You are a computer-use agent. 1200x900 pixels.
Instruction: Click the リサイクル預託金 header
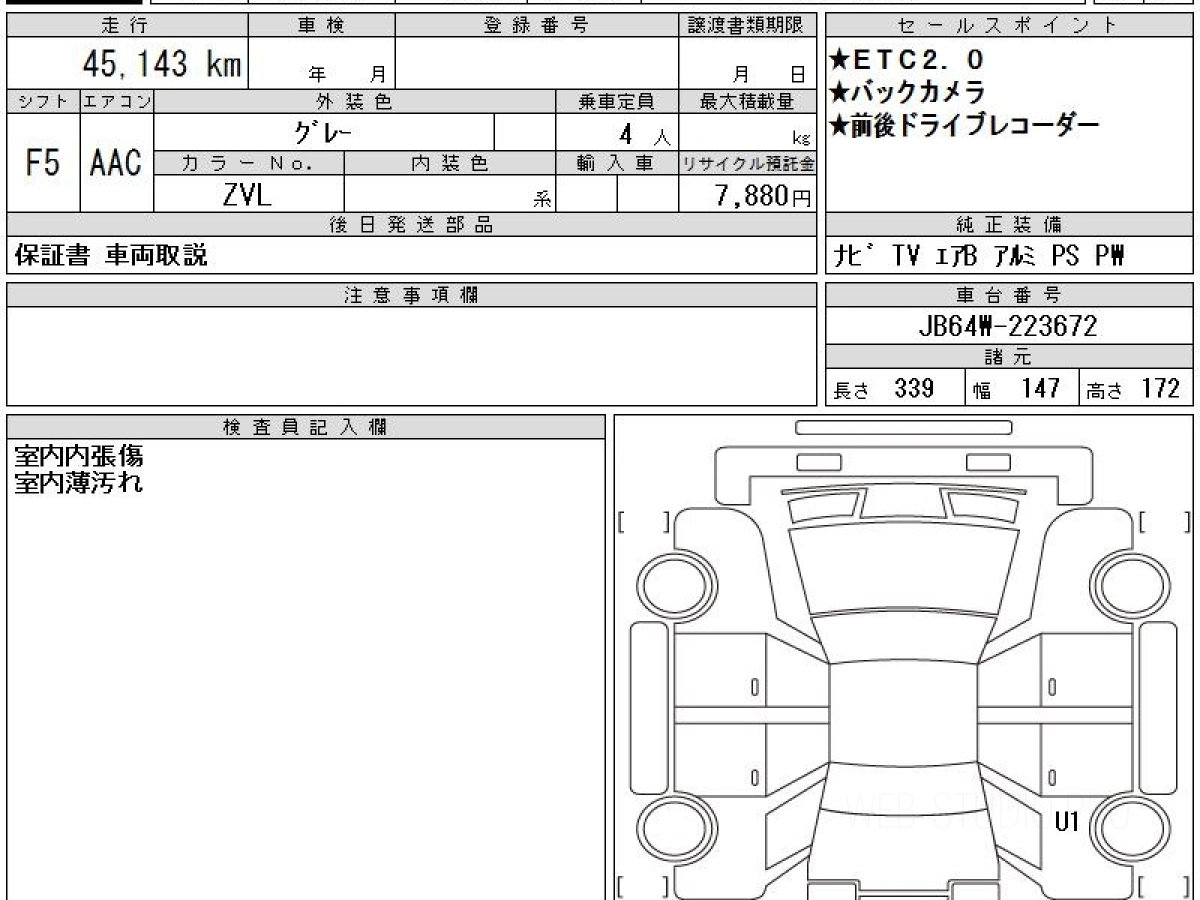click(747, 163)
